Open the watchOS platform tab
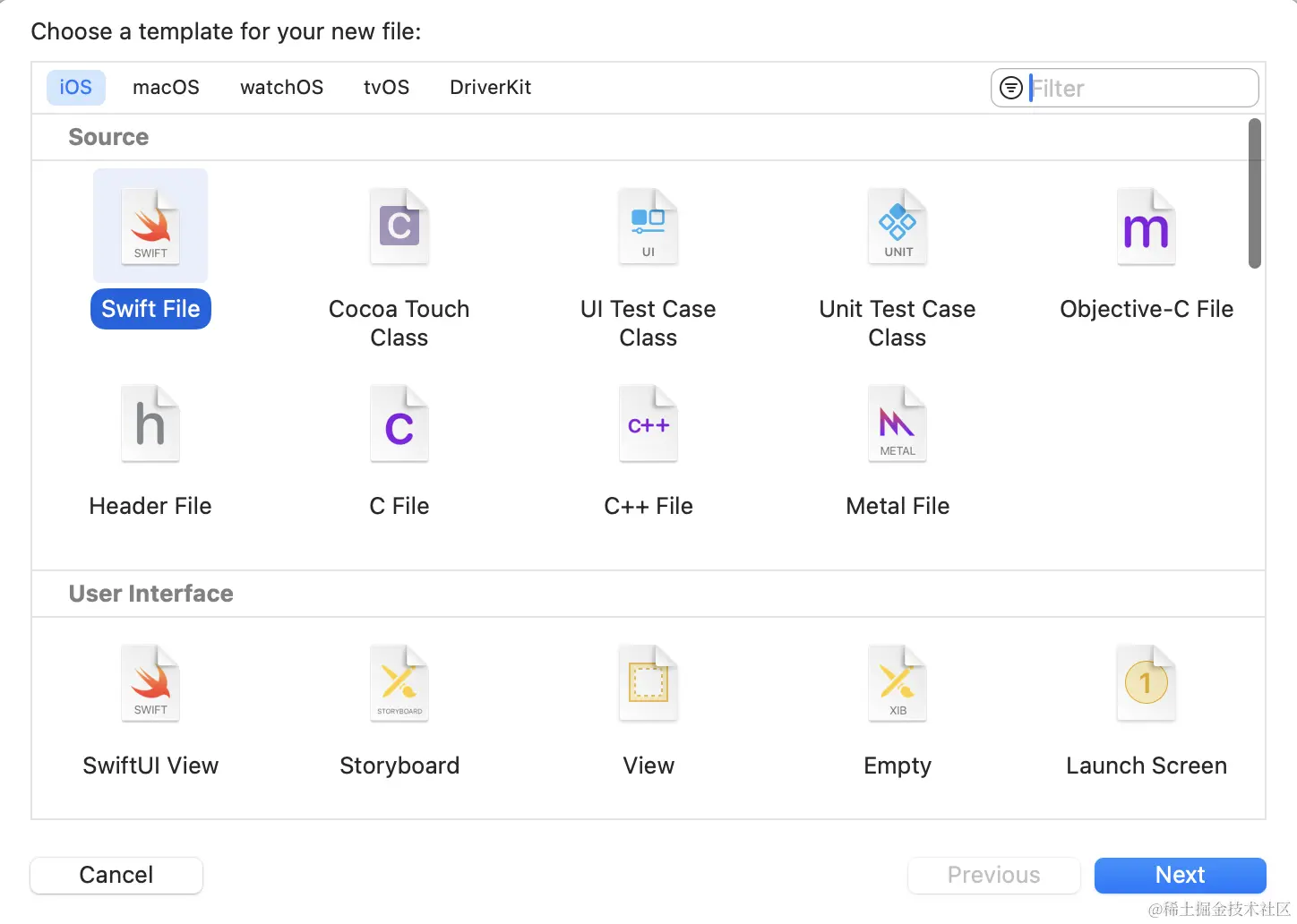Screen dimensions: 1297x924 [281, 88]
